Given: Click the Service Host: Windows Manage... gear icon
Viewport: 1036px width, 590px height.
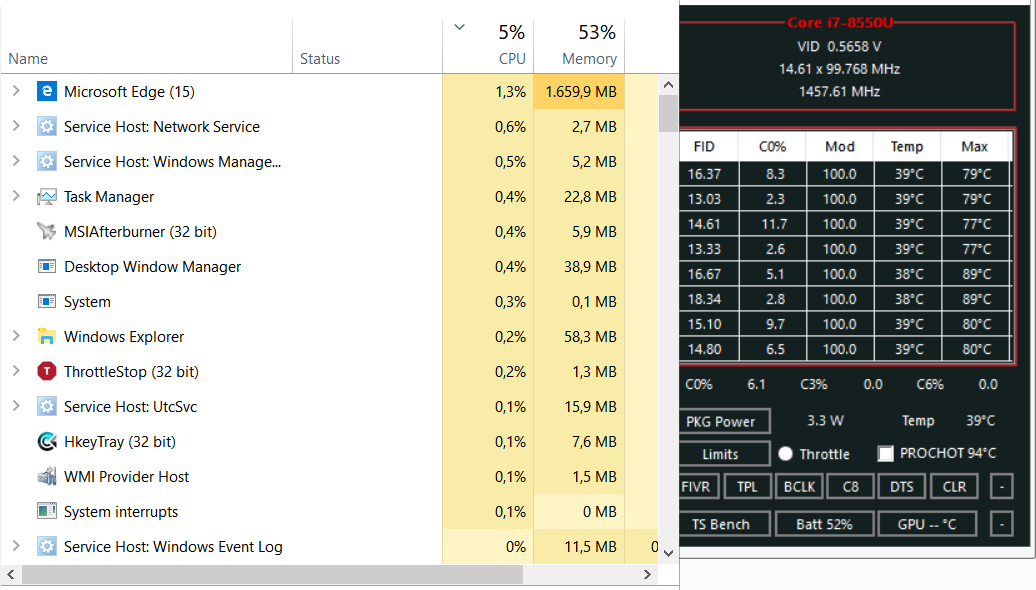Looking at the screenshot, I should click(46, 161).
